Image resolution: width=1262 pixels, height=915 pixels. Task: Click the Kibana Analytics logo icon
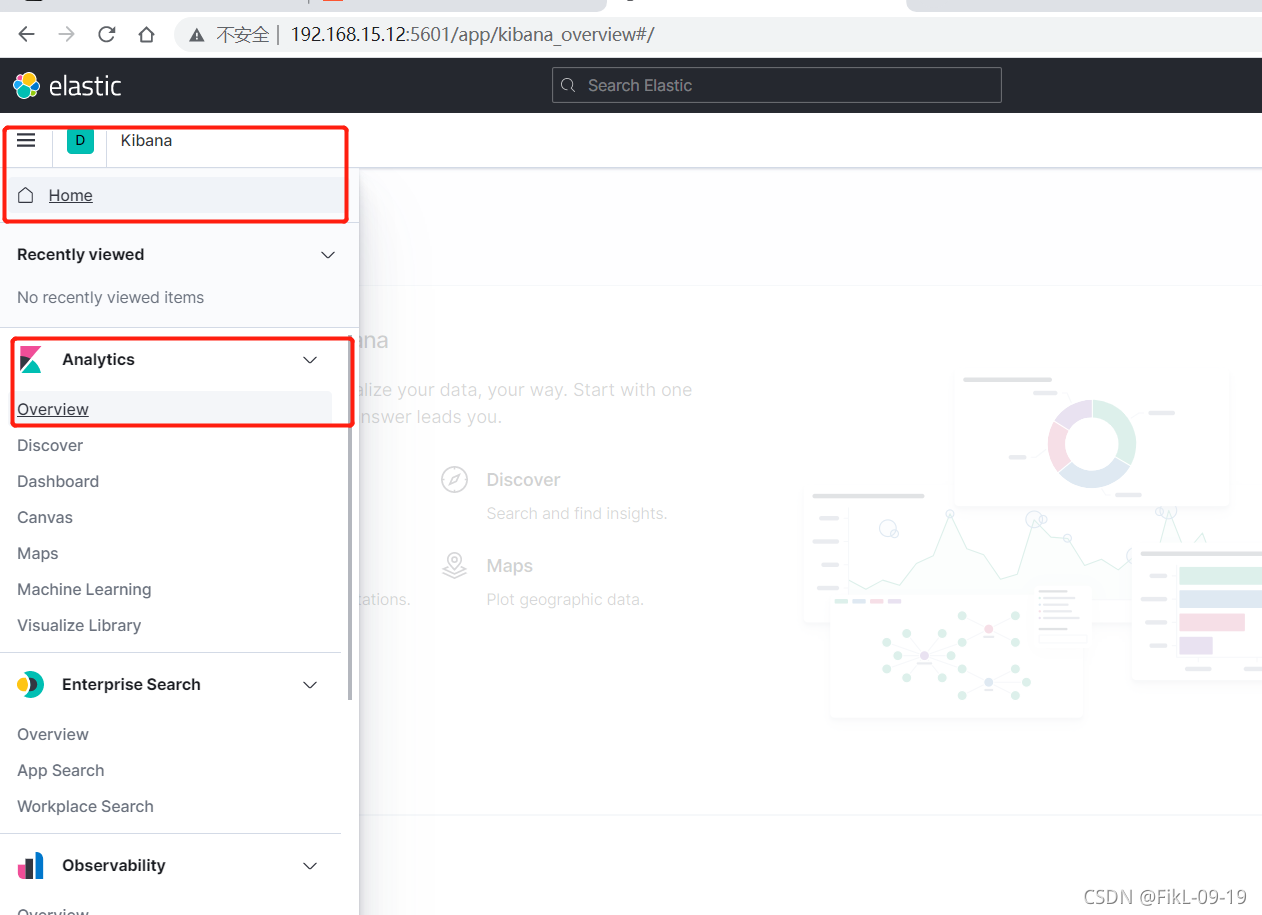click(31, 360)
